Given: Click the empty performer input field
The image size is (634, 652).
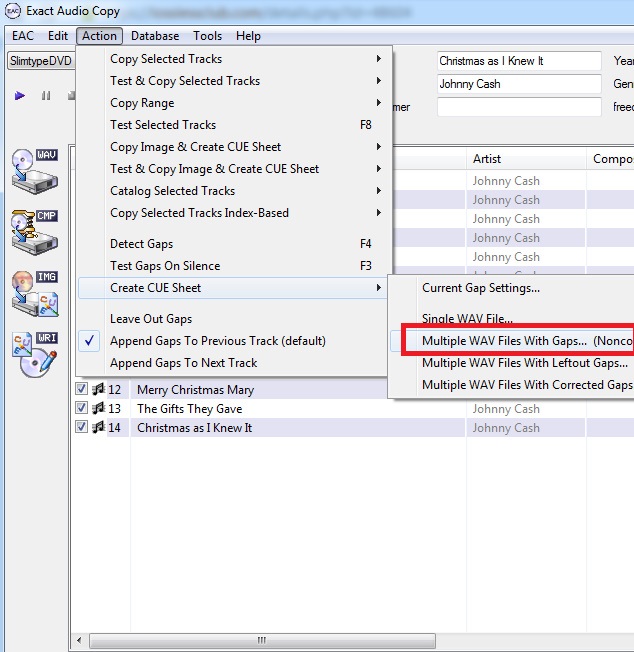Looking at the screenshot, I should point(519,107).
